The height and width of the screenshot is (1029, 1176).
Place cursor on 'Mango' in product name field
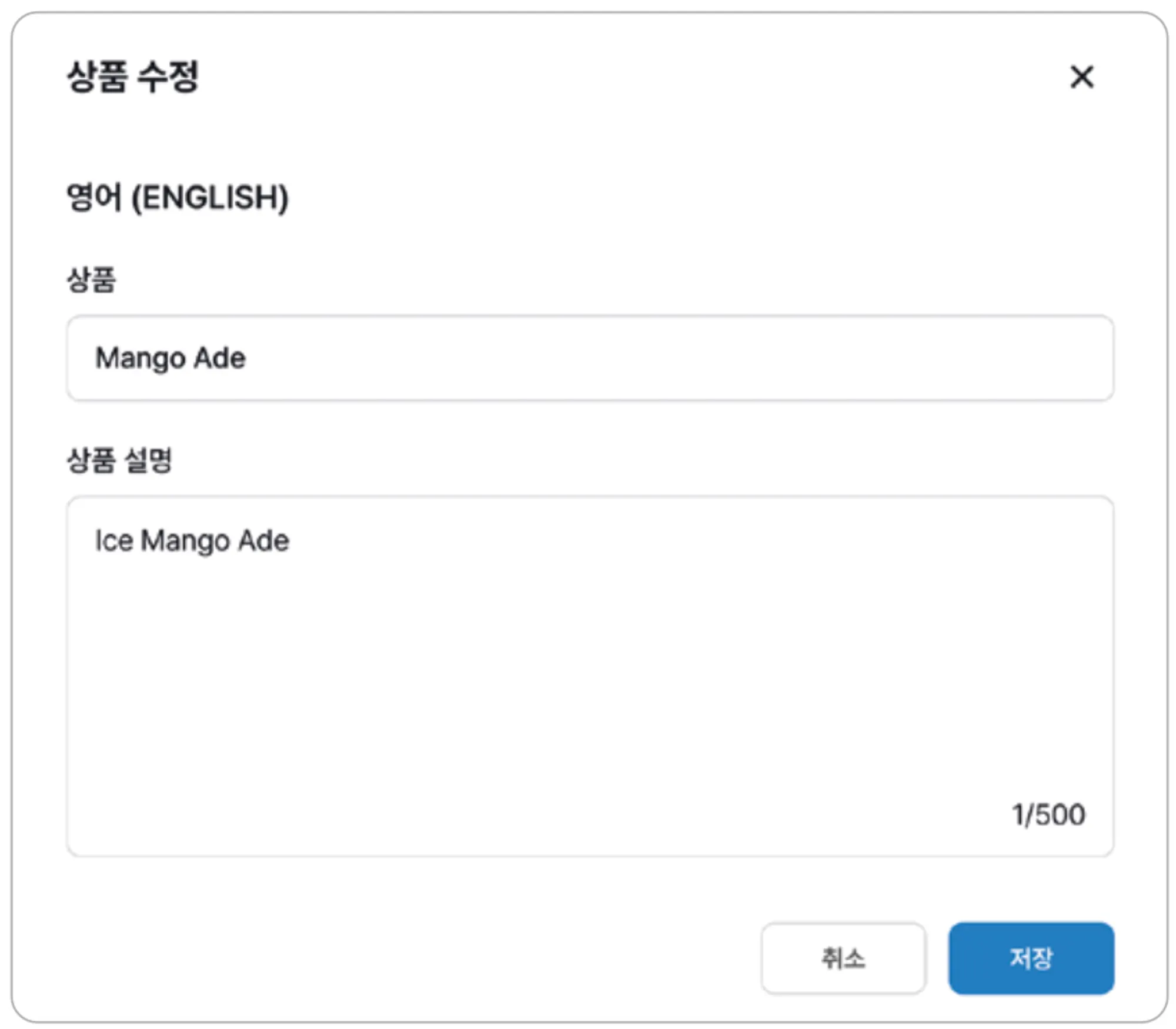pyautogui.click(x=140, y=358)
